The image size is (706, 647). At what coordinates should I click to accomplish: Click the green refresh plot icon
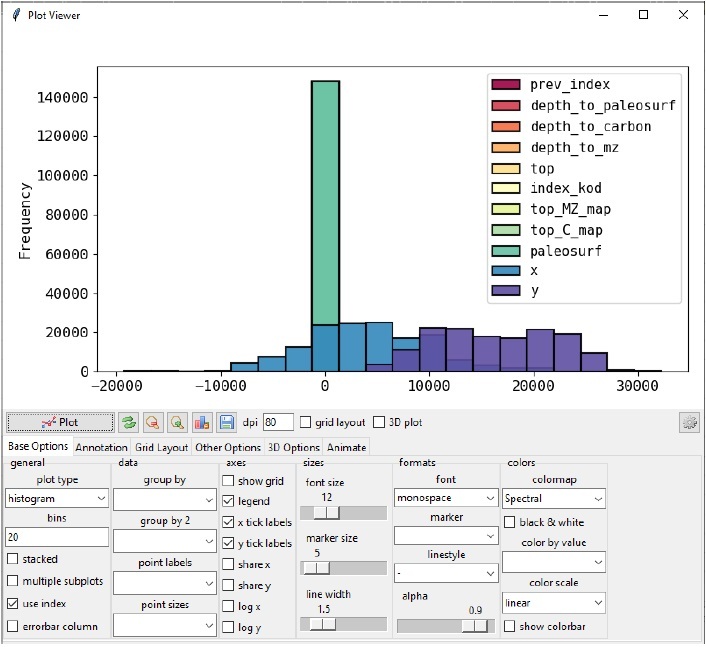129,422
